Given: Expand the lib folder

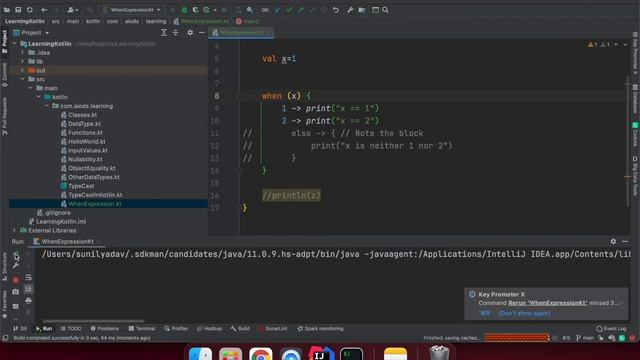Looking at the screenshot, I should pos(22,62).
